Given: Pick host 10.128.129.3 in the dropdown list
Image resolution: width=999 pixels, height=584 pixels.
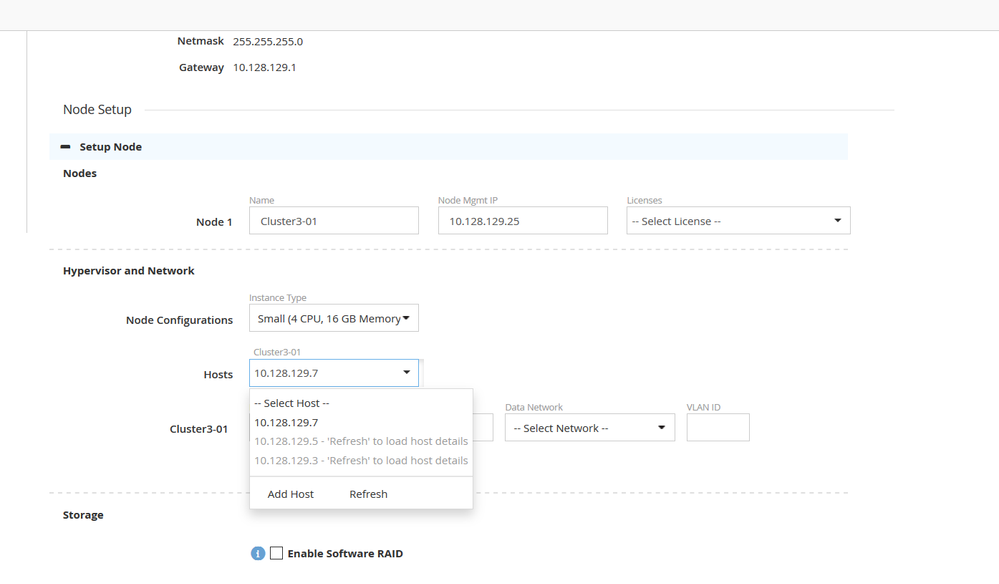Looking at the screenshot, I should coord(360,460).
